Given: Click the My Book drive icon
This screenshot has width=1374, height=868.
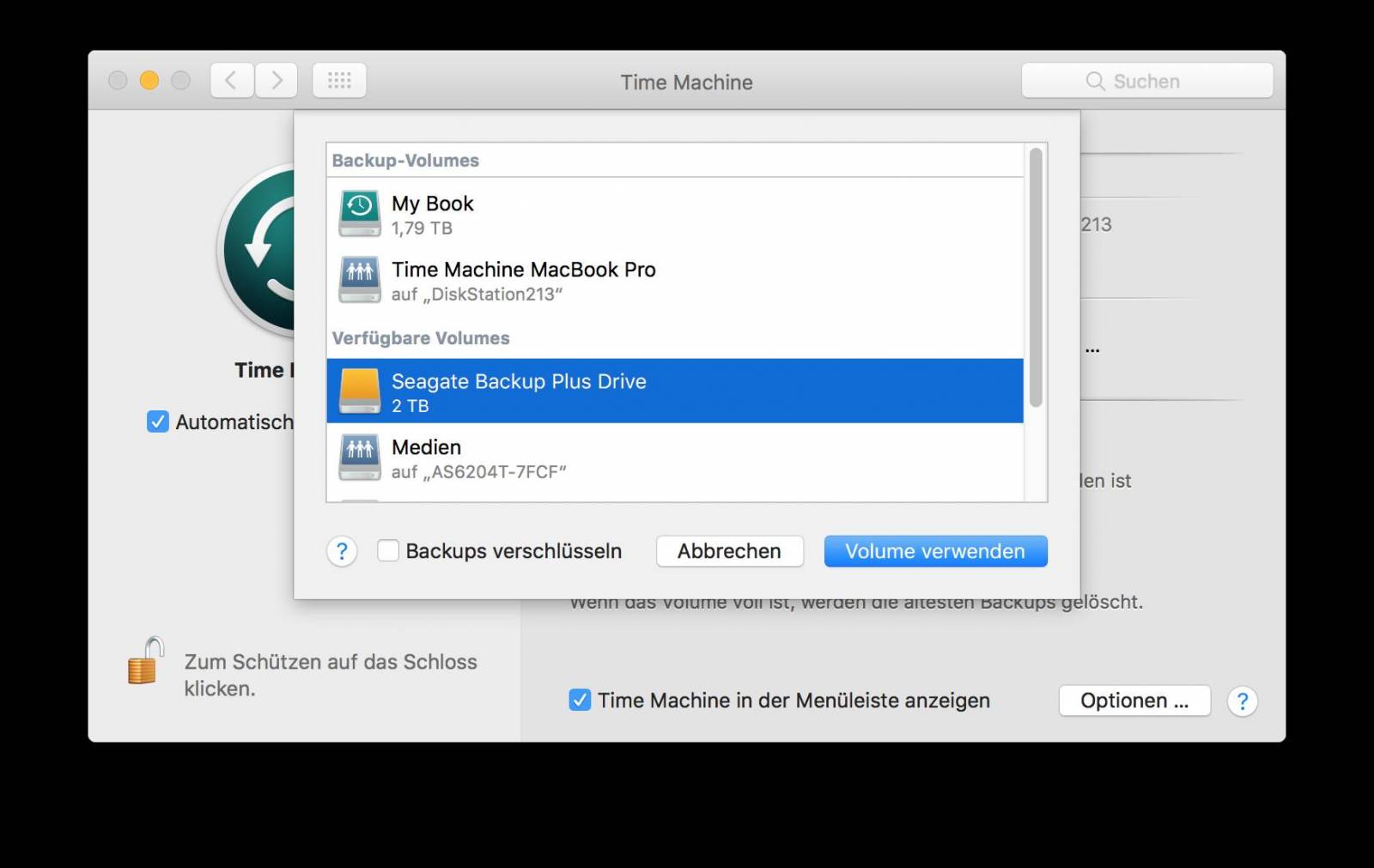Looking at the screenshot, I should pos(359,213).
